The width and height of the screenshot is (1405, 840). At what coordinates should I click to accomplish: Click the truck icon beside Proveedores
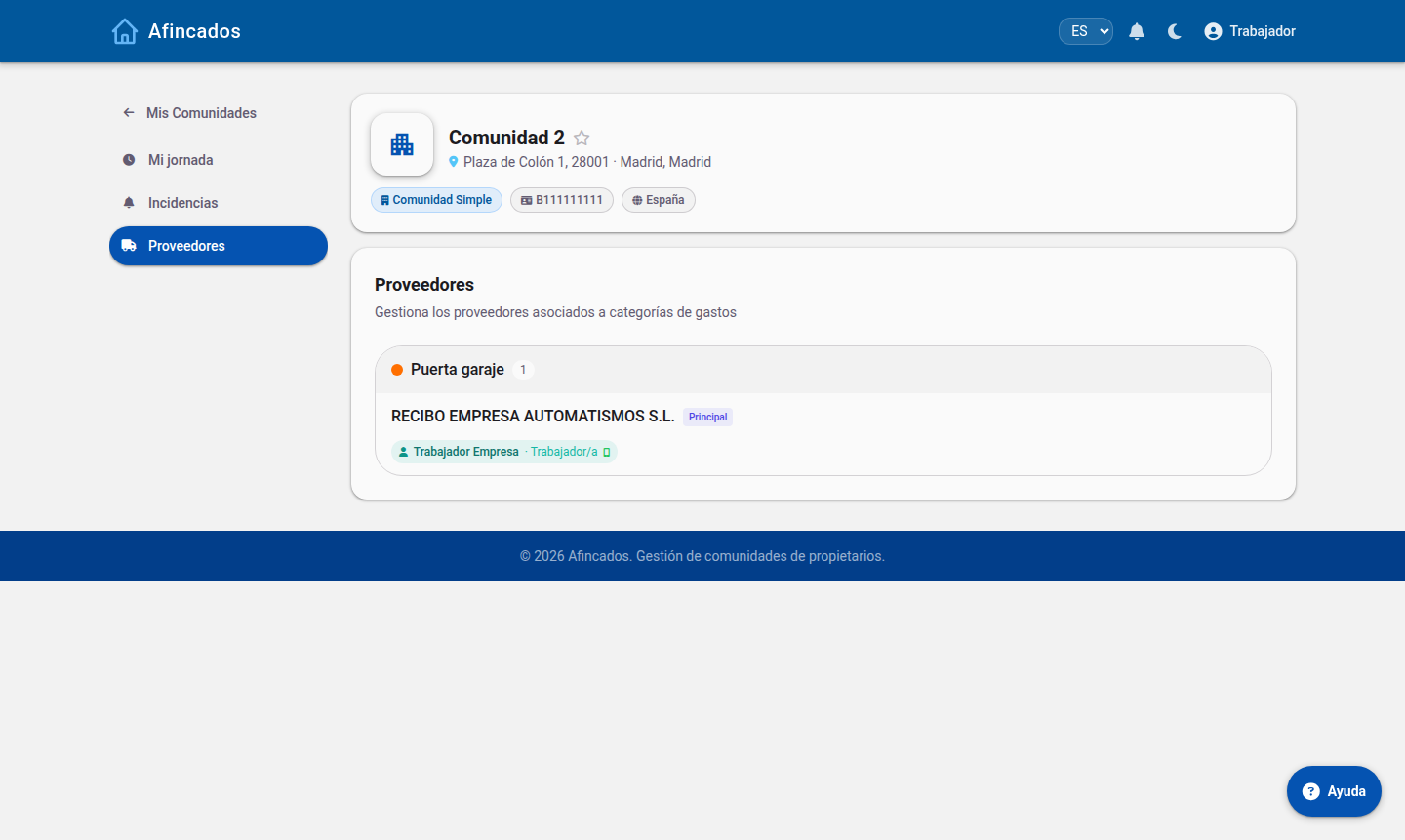click(129, 246)
